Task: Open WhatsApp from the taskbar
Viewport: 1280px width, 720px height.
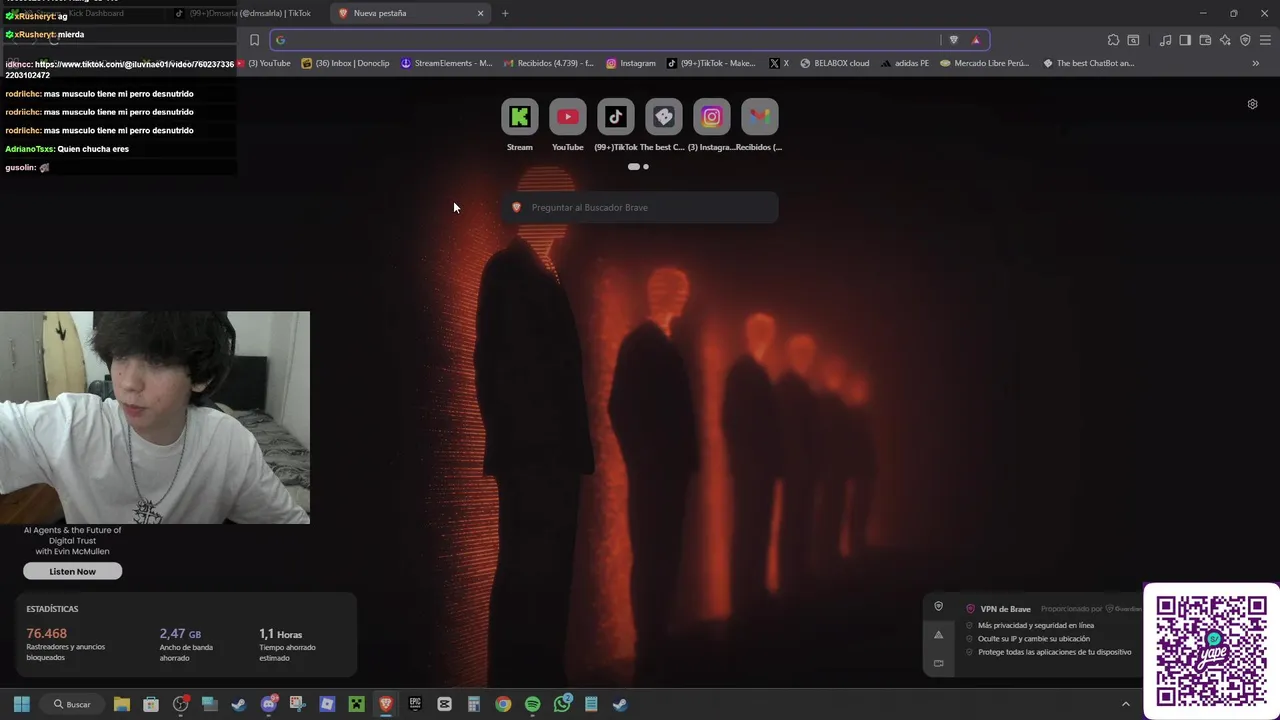Action: pos(562,704)
